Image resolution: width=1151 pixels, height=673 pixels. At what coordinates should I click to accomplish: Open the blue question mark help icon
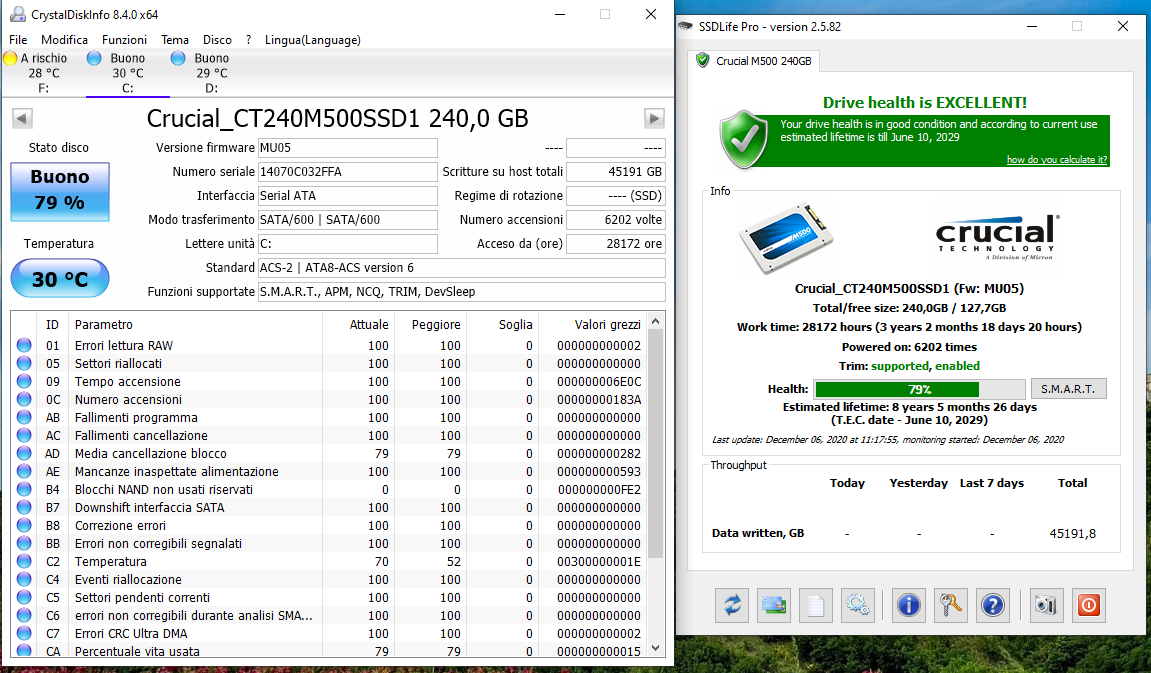(x=992, y=605)
